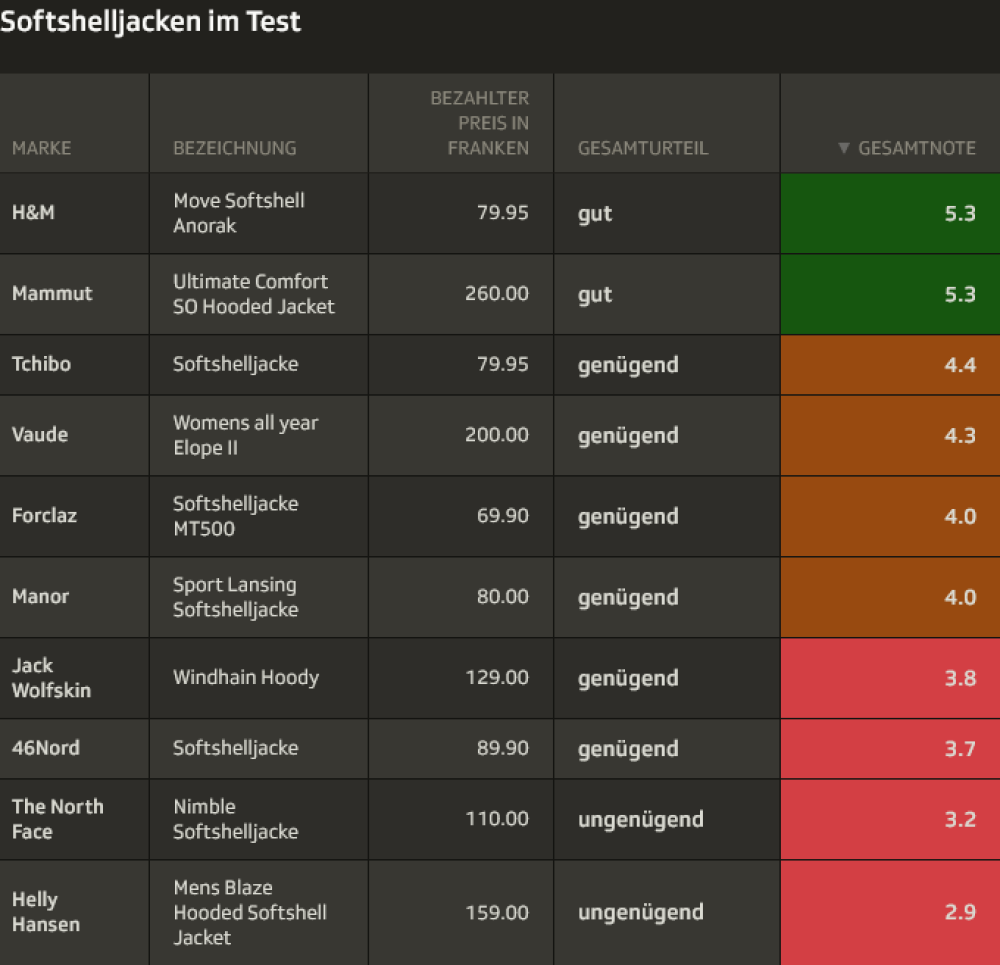Sort by Bezeichnung column header
This screenshot has height=965, width=1000.
(235, 148)
